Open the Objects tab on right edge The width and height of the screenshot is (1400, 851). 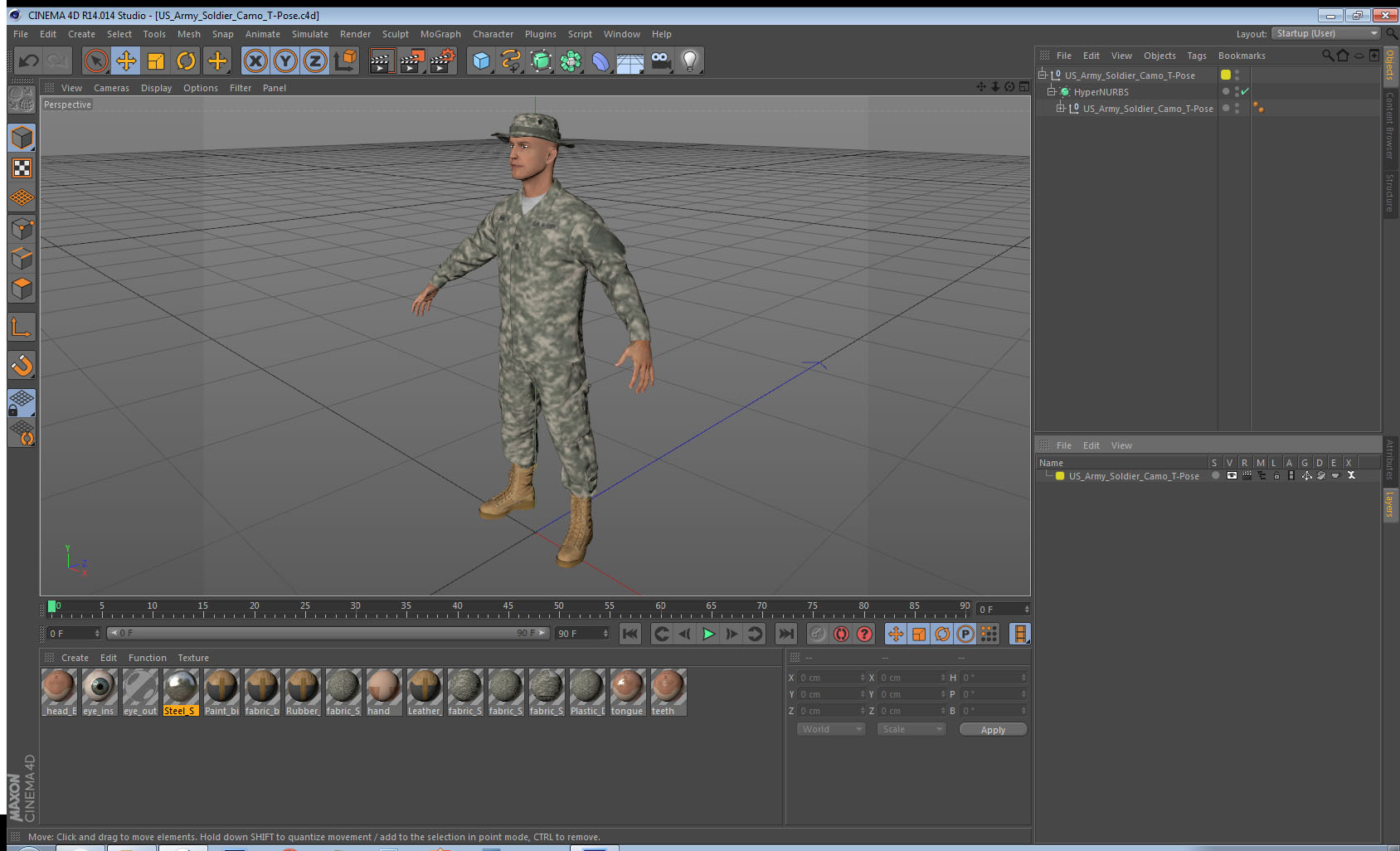click(1390, 65)
